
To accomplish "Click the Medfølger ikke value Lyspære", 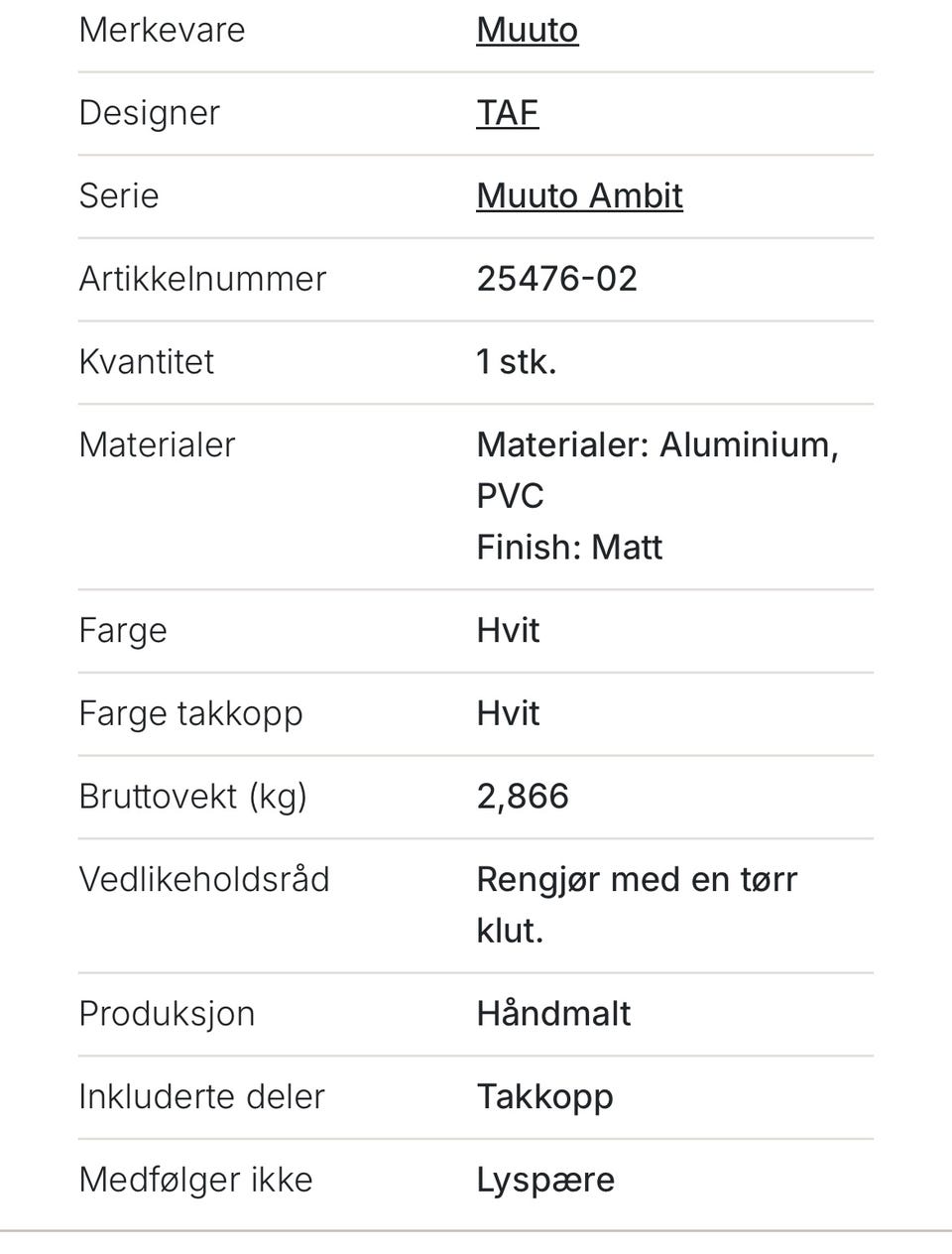I will tap(545, 1181).
